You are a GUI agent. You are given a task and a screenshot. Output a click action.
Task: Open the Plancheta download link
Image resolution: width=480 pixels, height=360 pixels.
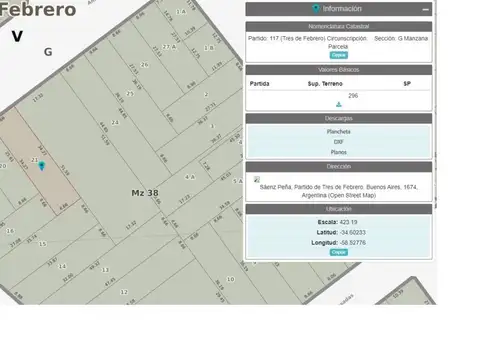pyautogui.click(x=339, y=132)
